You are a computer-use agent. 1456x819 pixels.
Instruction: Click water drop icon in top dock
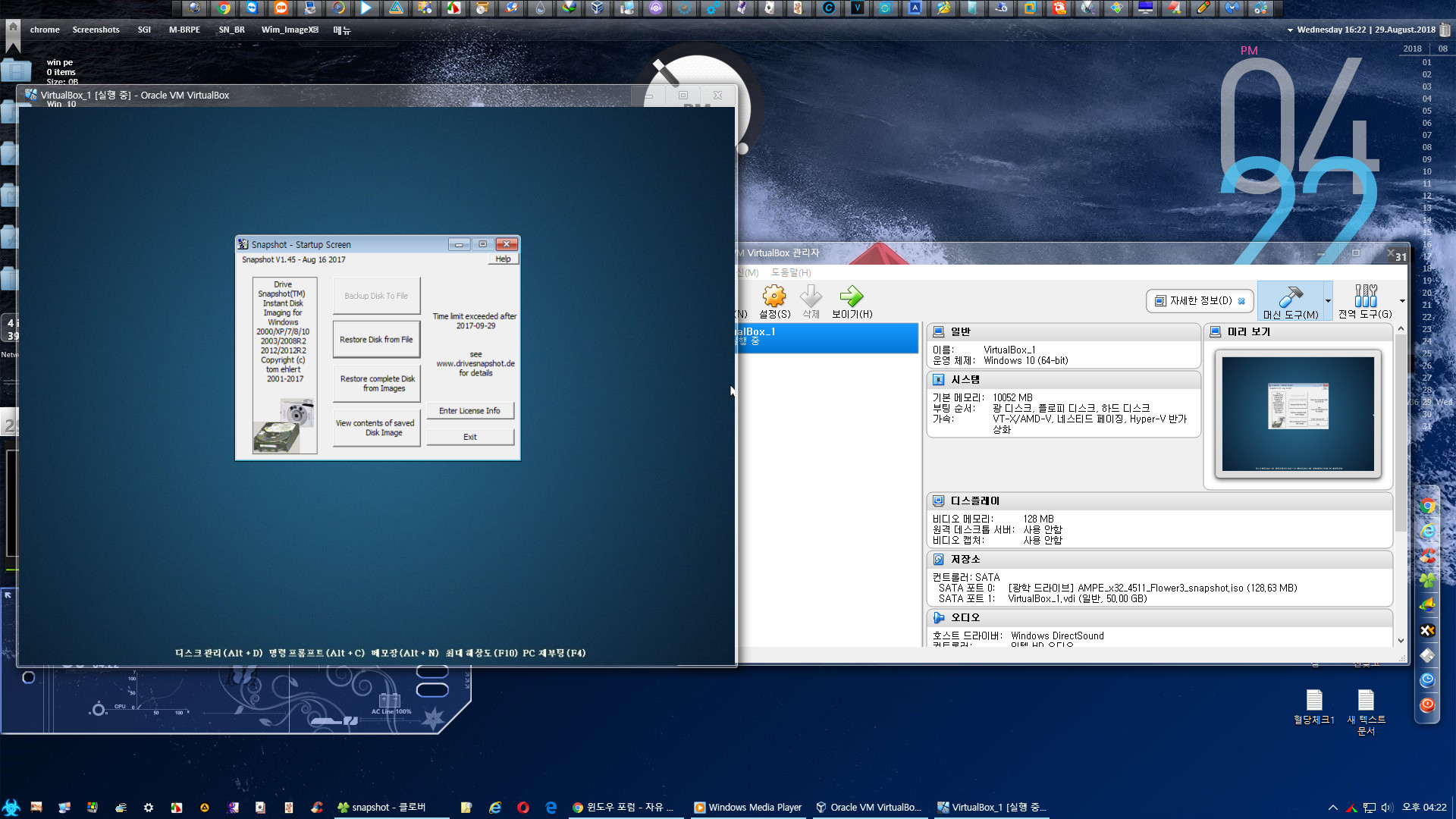pyautogui.click(x=540, y=8)
